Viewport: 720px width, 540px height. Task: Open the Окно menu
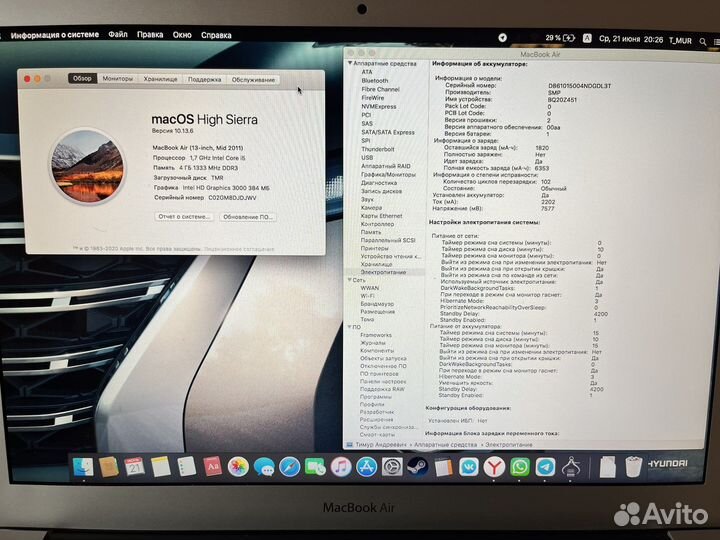coord(182,35)
